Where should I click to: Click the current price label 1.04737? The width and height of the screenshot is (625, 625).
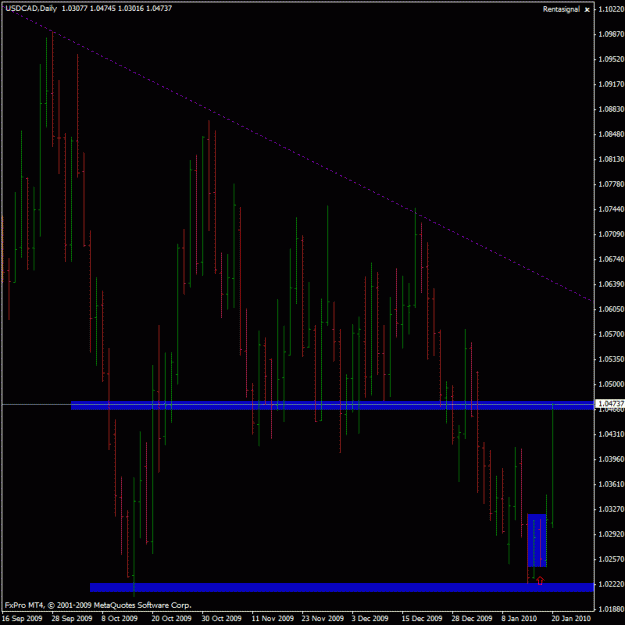click(x=610, y=404)
